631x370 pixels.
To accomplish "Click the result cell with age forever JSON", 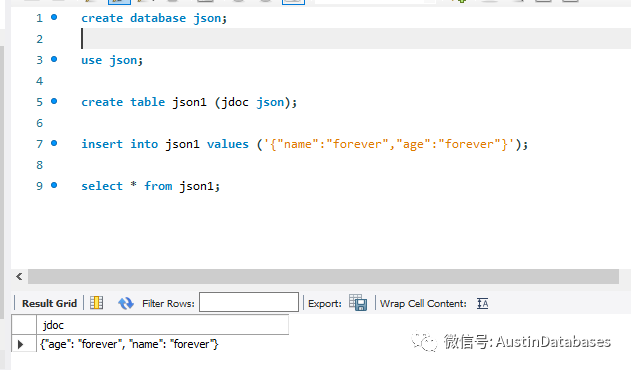I will coord(129,344).
